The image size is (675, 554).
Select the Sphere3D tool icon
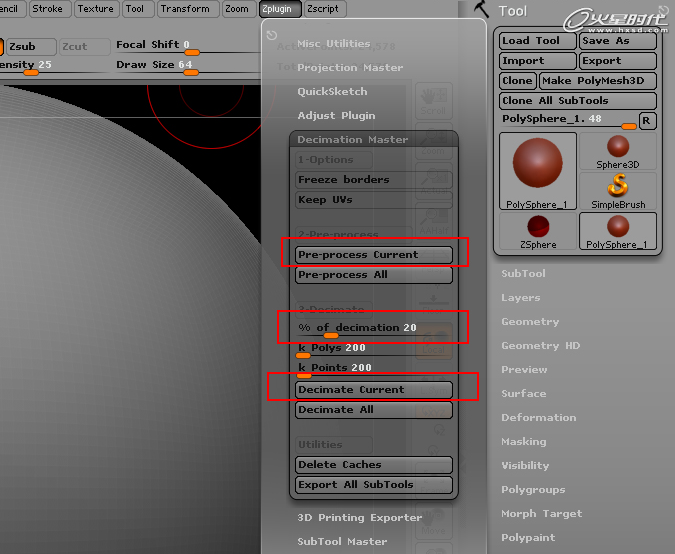618,152
